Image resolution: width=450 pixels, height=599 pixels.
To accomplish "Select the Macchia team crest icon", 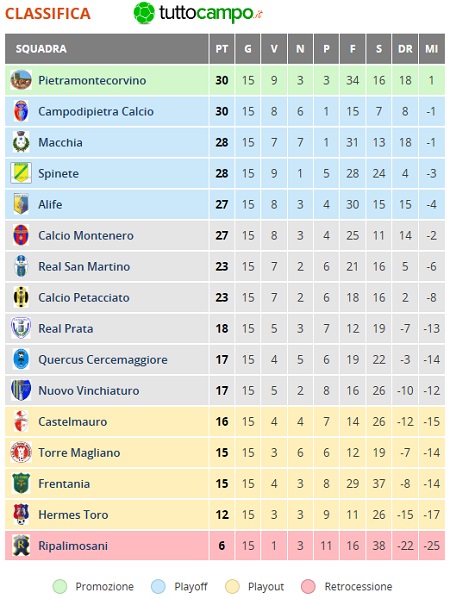I will point(21,142).
